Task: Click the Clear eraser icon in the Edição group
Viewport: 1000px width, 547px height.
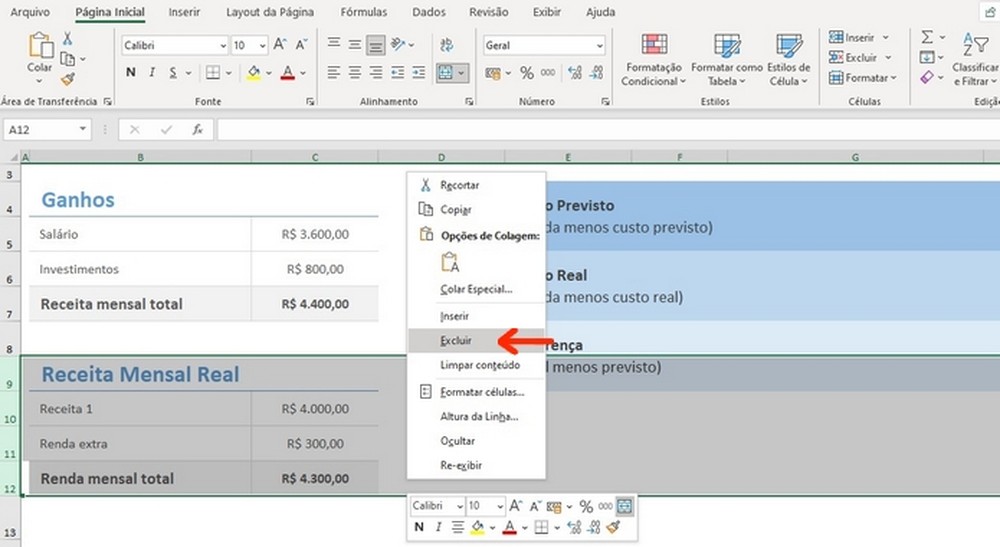Action: pyautogui.click(x=927, y=77)
